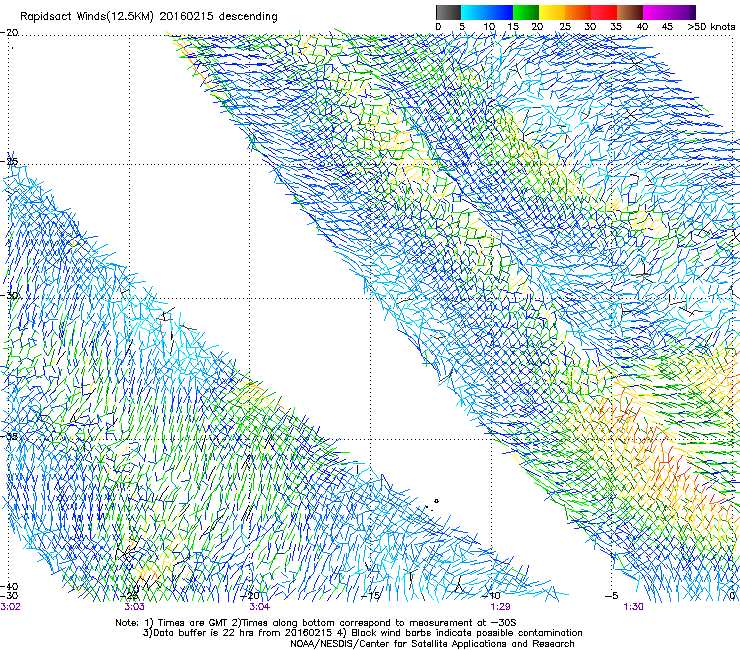The height and width of the screenshot is (650, 740).
Task: Click the '3:02' time label
Action: pos(10,607)
